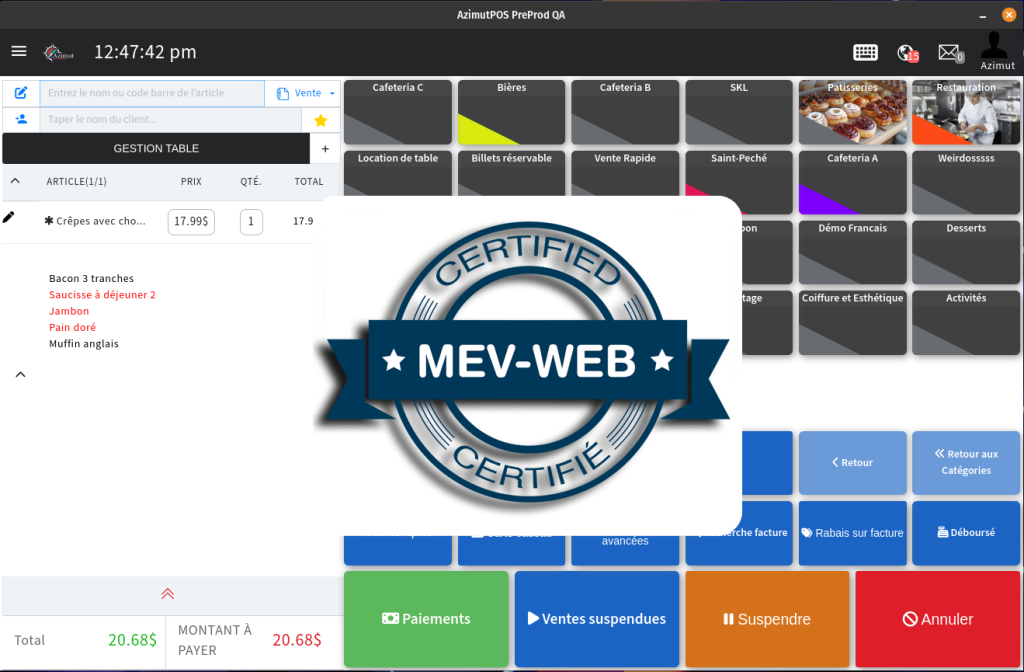Open the hamburger main menu
Image resolution: width=1024 pixels, height=672 pixels.
[19, 52]
